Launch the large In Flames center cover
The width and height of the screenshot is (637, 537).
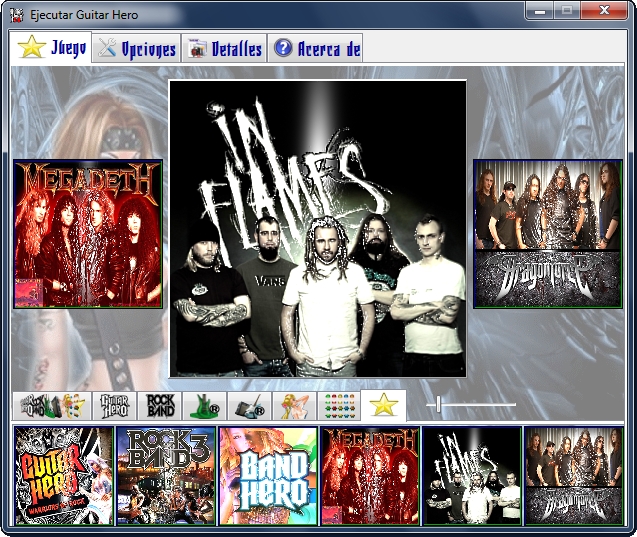(x=318, y=229)
